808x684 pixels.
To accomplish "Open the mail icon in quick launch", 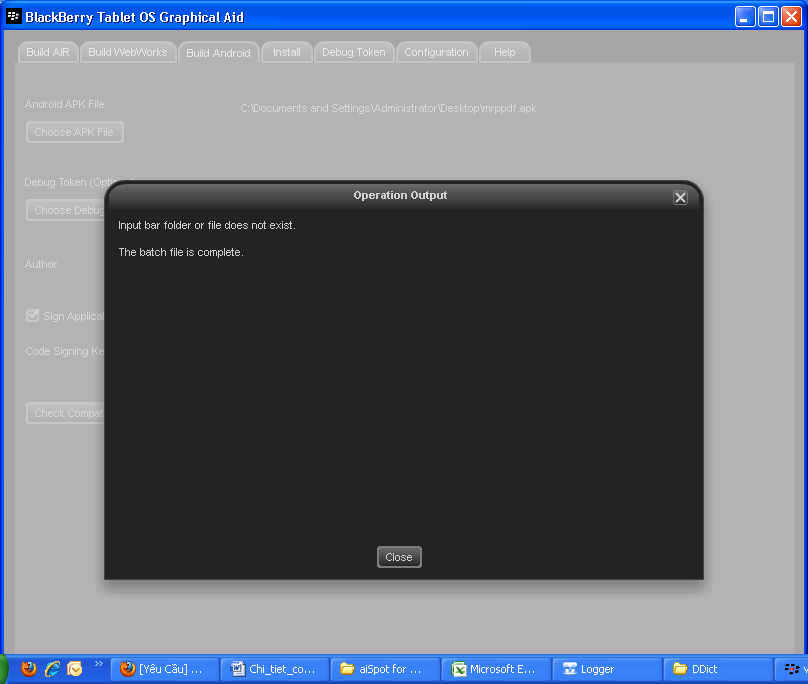I will pos(75,669).
